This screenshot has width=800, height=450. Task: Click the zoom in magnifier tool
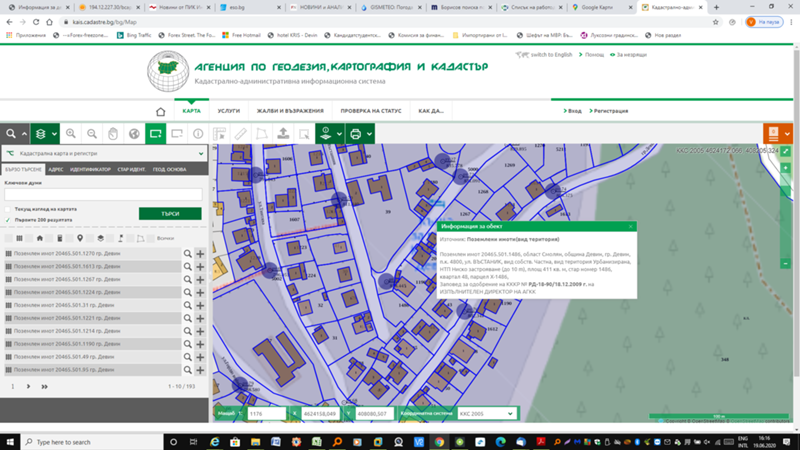point(71,133)
